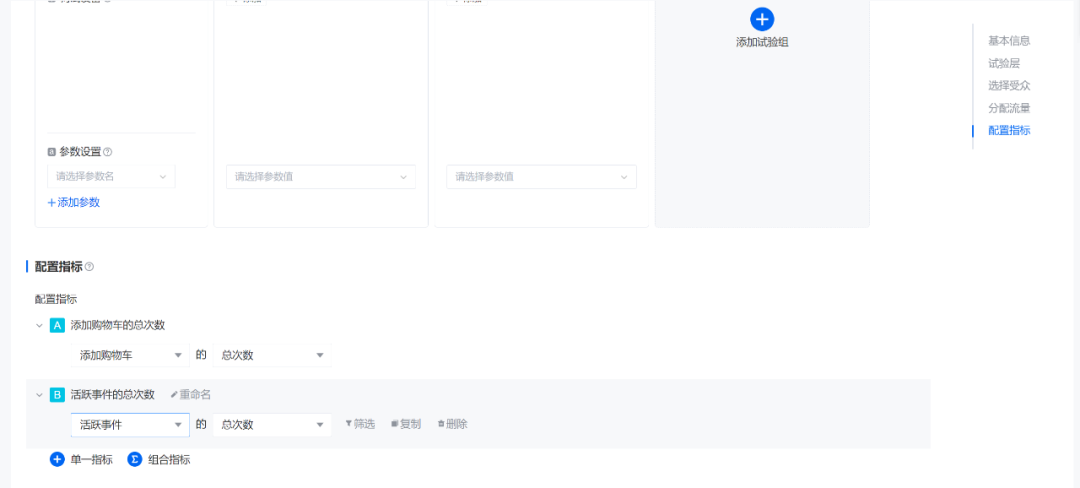The height and width of the screenshot is (488, 1080).
Task: Click the 单一指标 button label
Action: click(92, 460)
